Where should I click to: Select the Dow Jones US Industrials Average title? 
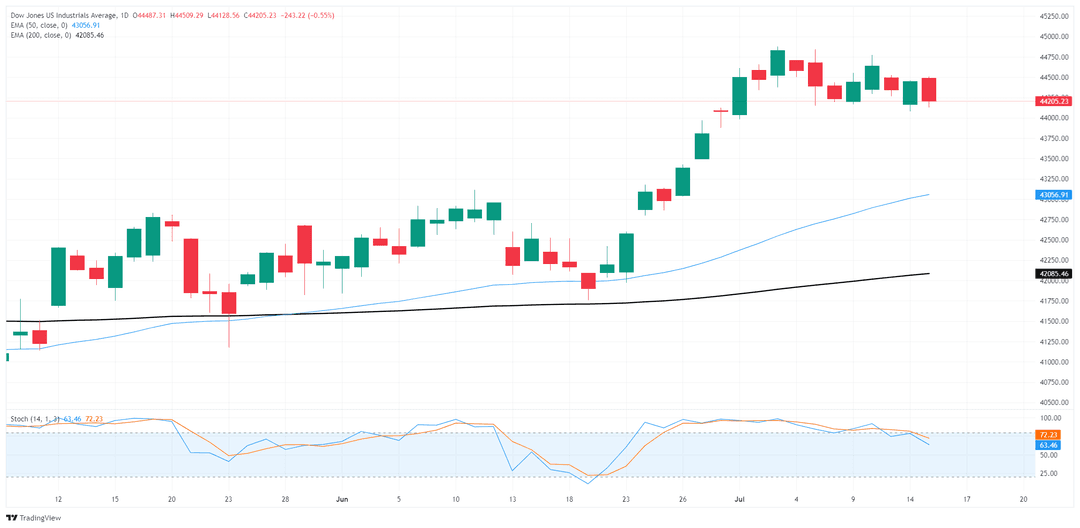(x=61, y=16)
